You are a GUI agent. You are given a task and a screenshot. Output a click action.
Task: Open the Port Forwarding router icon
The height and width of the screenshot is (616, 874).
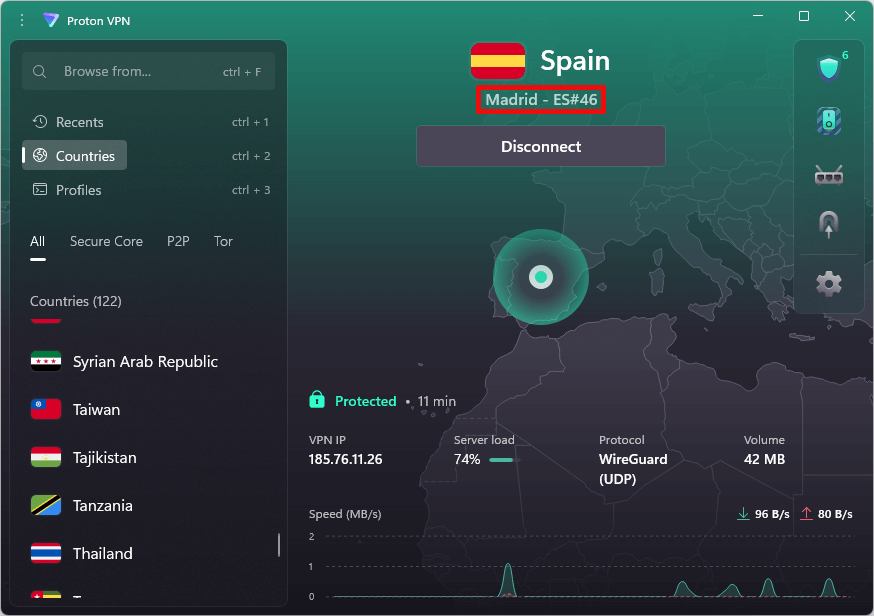[829, 175]
